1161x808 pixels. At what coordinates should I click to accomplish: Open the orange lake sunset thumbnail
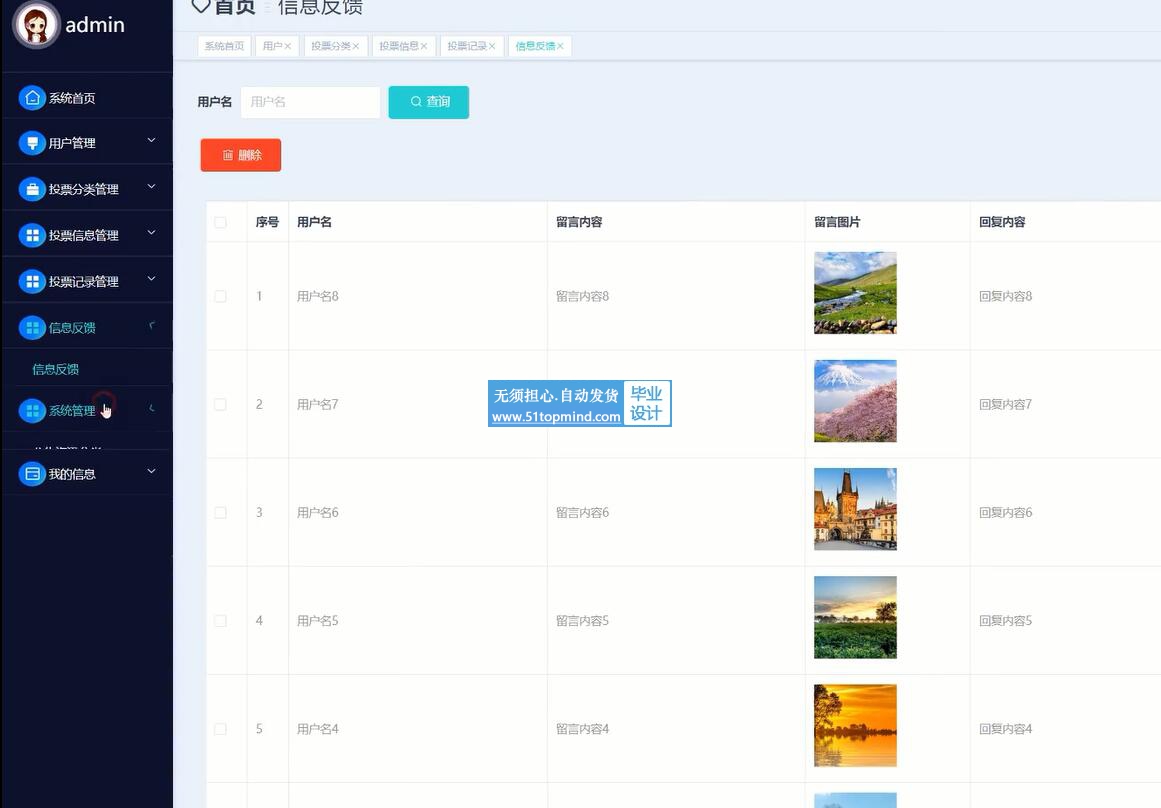[855, 725]
